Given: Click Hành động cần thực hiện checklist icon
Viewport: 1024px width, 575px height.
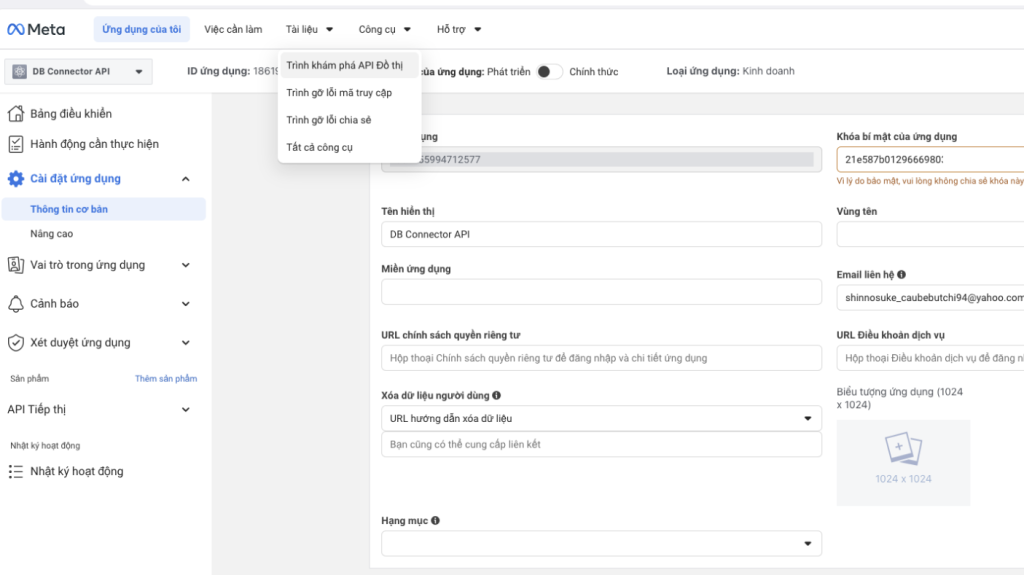Looking at the screenshot, I should [x=16, y=144].
